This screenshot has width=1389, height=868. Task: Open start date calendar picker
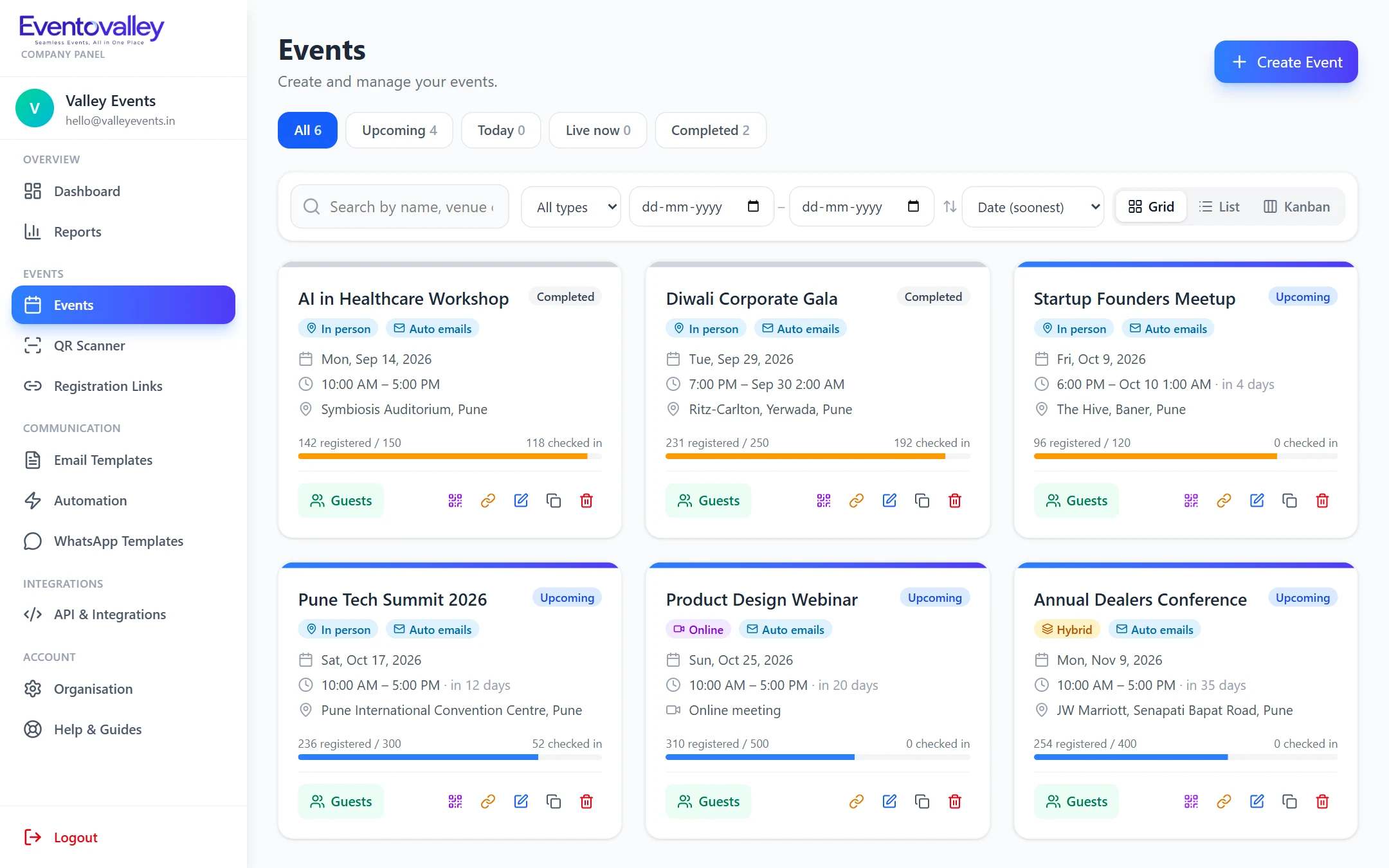754,206
